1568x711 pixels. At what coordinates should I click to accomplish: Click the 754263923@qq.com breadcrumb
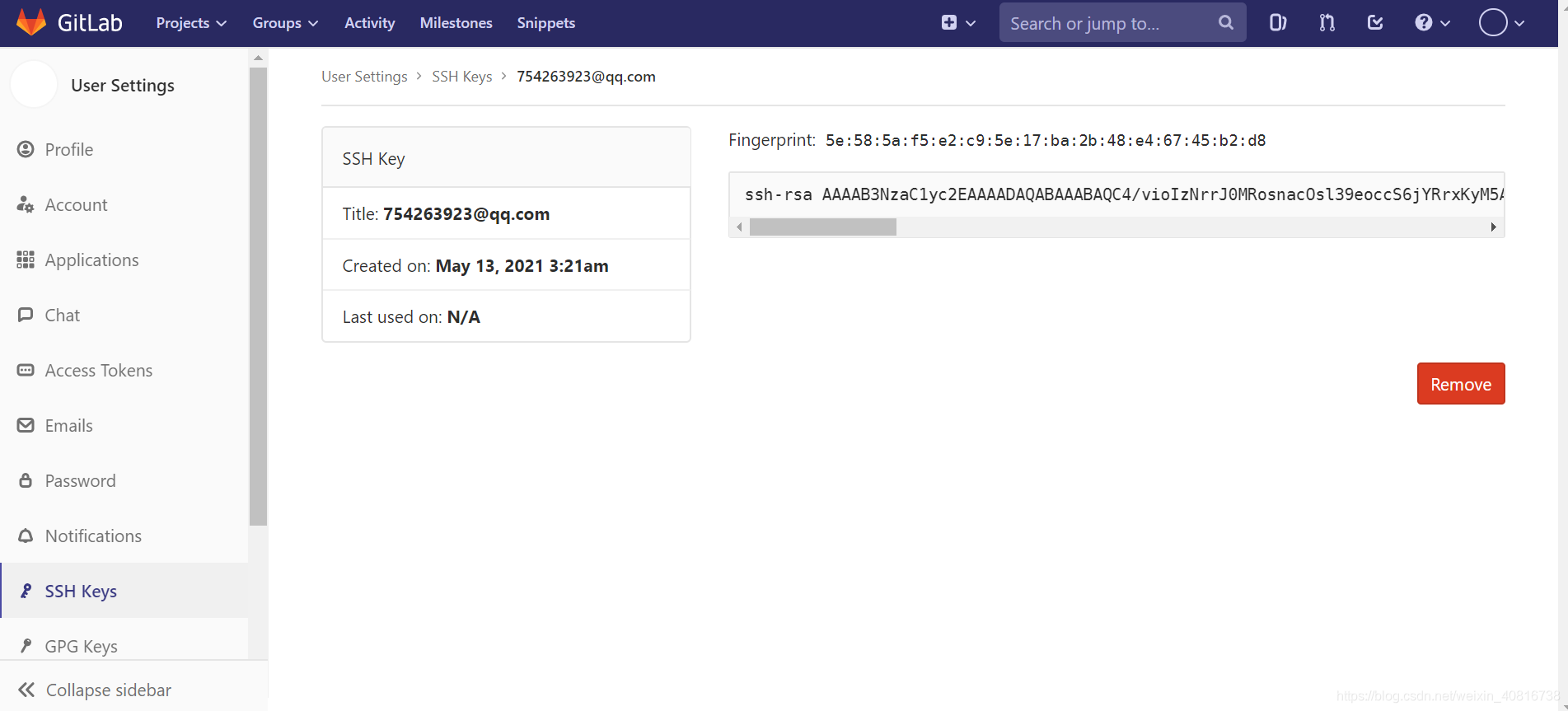pyautogui.click(x=586, y=76)
